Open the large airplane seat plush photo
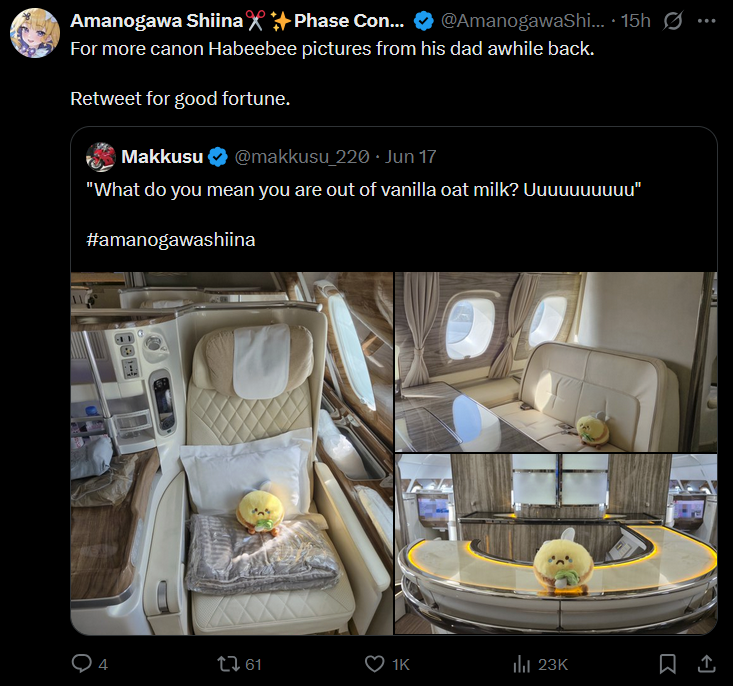 (x=232, y=453)
